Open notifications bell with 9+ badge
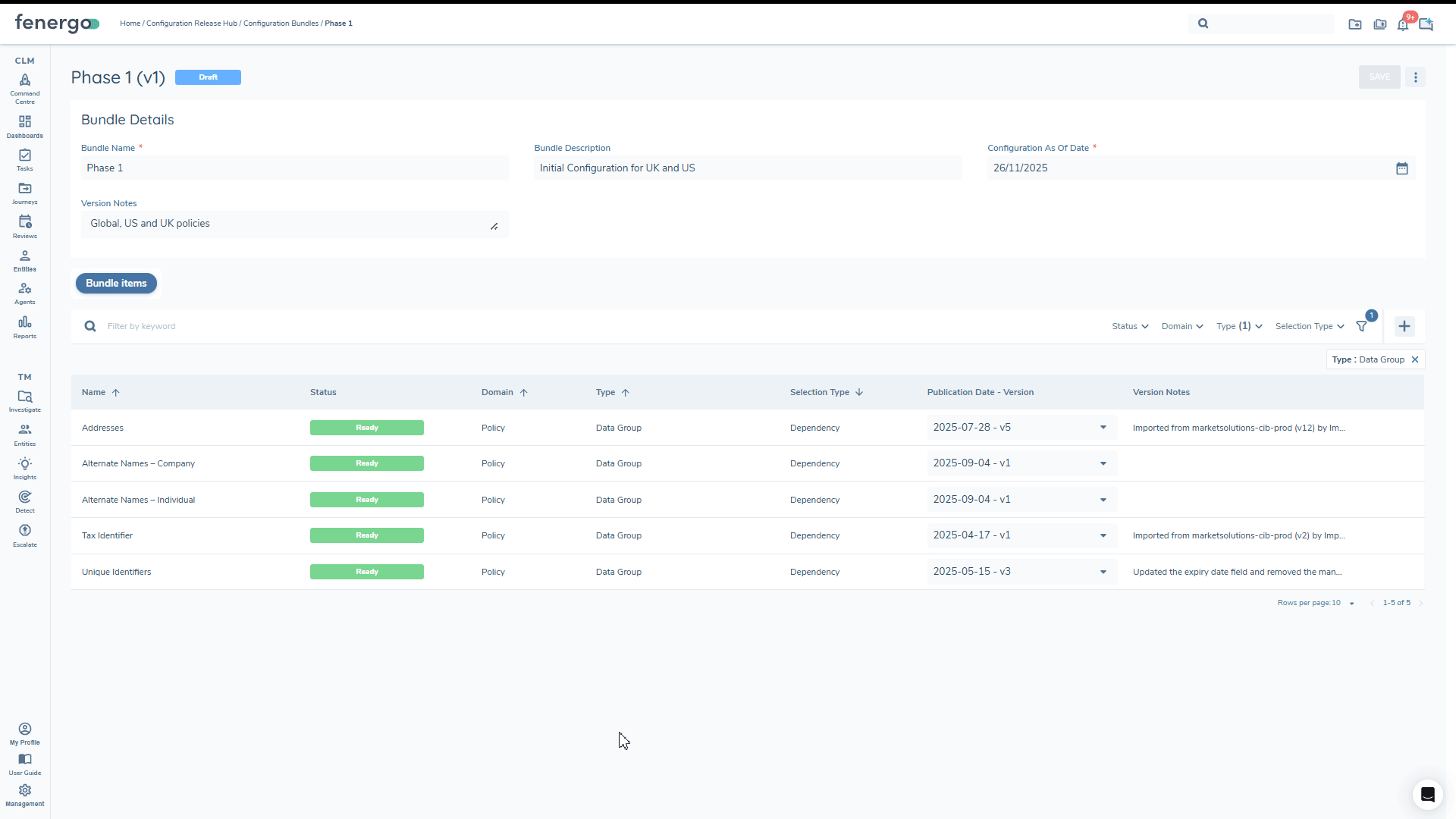Screen dimensions: 1456x819 [x=1403, y=24]
